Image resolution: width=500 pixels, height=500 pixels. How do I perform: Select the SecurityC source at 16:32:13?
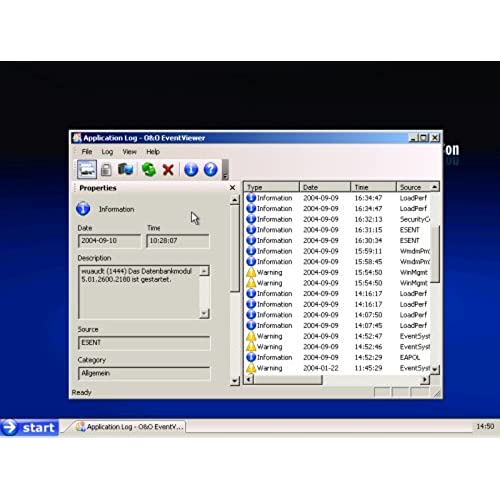(x=415, y=219)
